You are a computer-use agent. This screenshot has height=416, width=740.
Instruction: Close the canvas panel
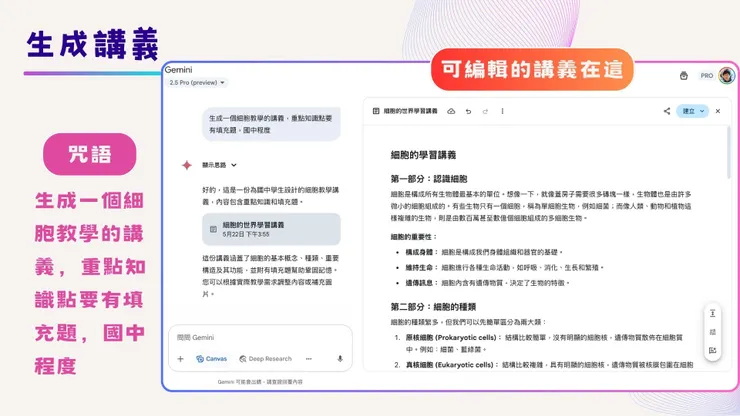718,111
